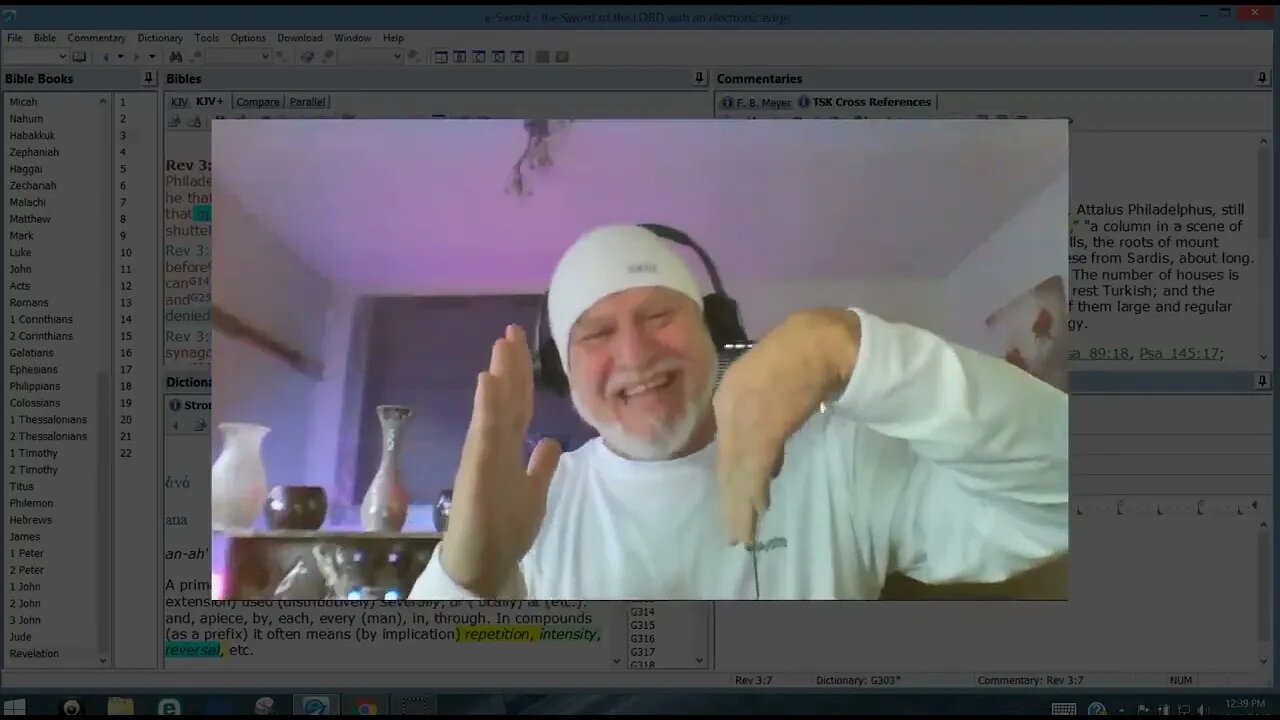The width and height of the screenshot is (1280, 720).
Task: Click the info icon beside Strong dictionary tab
Action: pos(175,405)
